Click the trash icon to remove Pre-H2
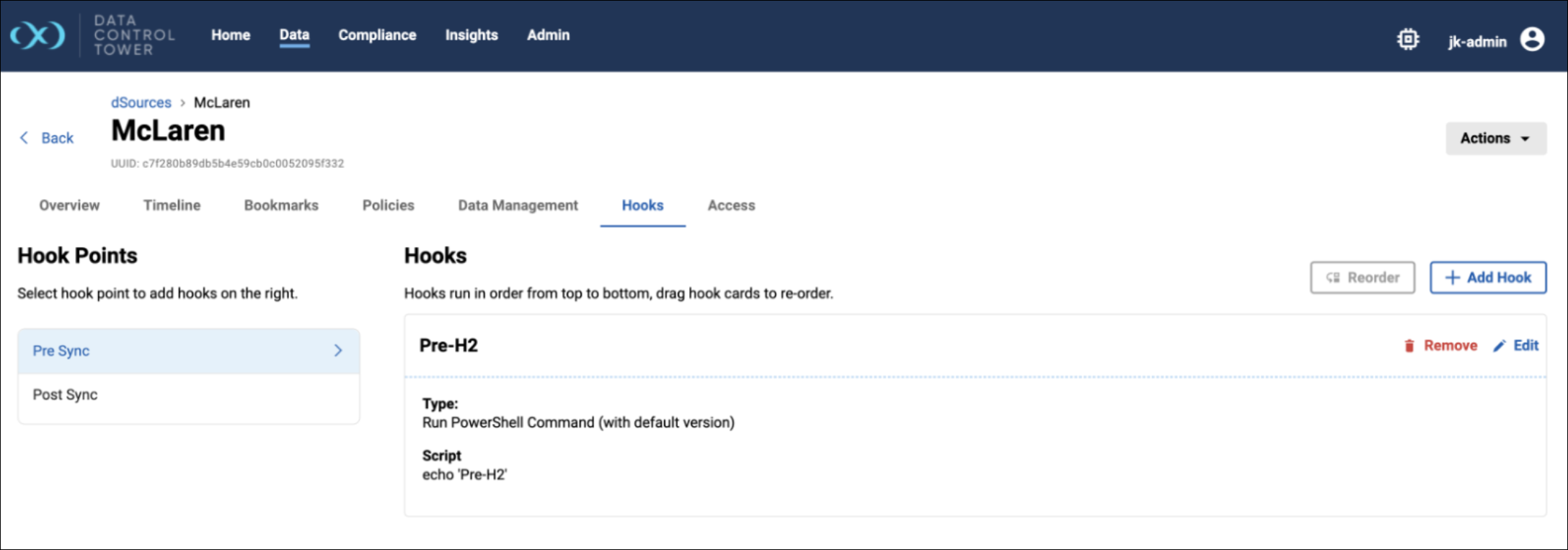The height and width of the screenshot is (550, 1568). [1409, 346]
